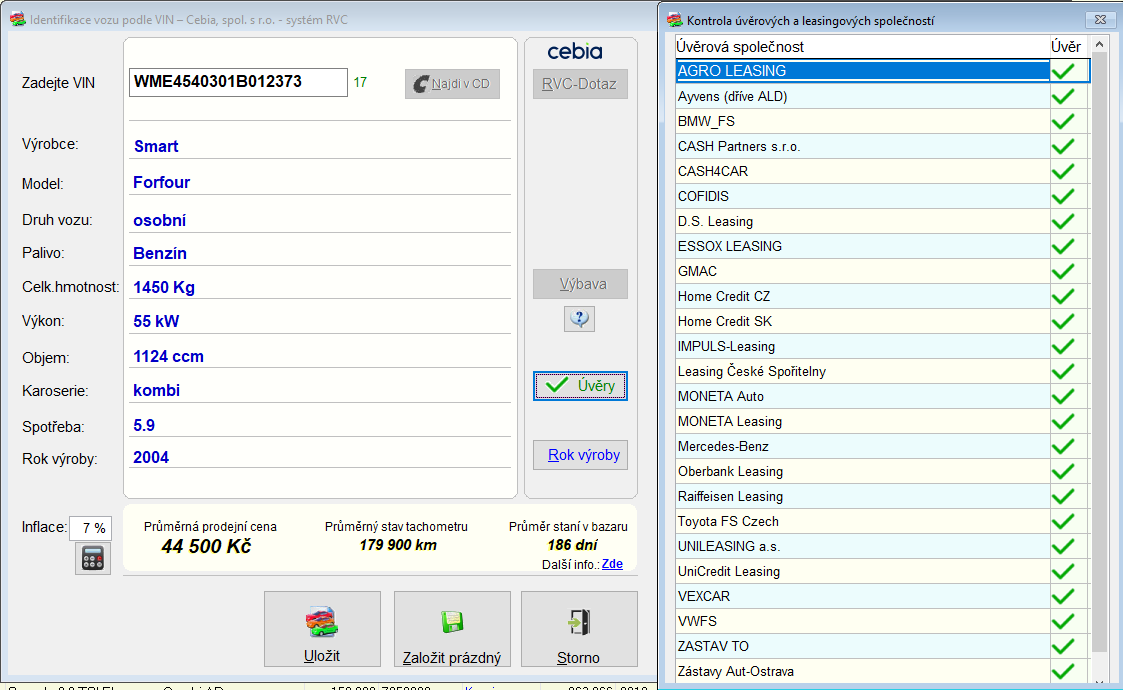Viewport: 1123px width, 690px height.
Task: Click the 44 500 Kč average price
Action: point(206,547)
